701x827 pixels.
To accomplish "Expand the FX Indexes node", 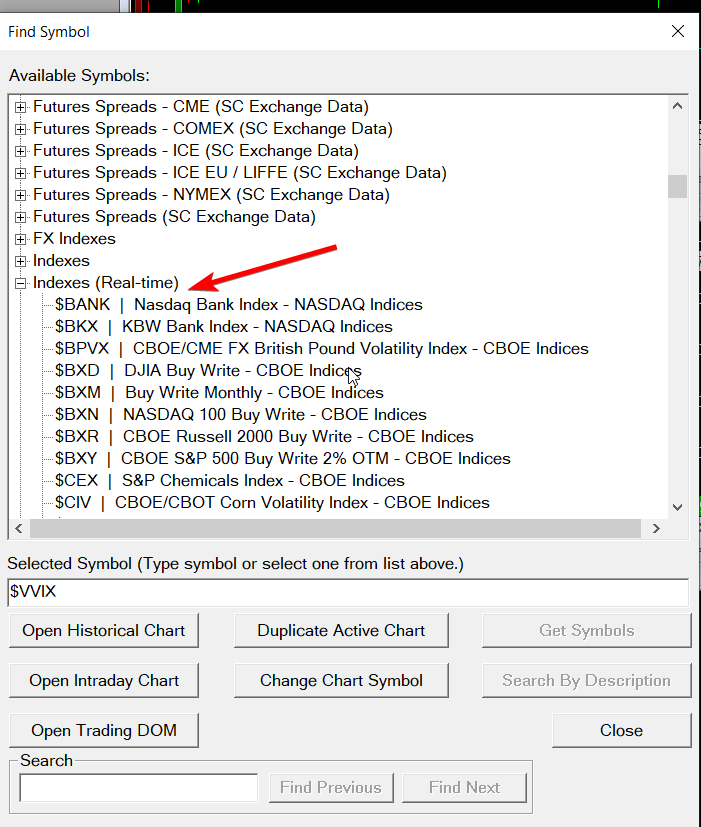I will click(x=20, y=239).
